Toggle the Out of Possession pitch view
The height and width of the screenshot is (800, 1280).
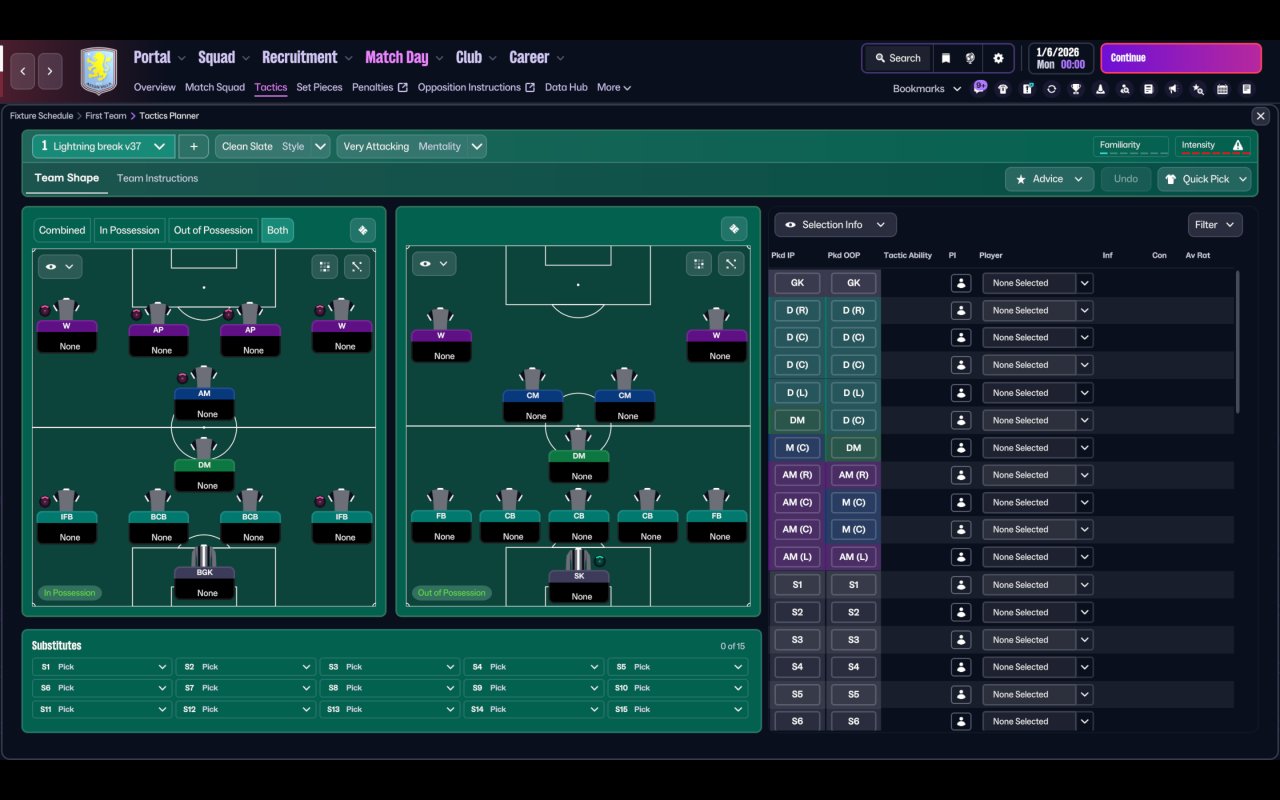[213, 230]
